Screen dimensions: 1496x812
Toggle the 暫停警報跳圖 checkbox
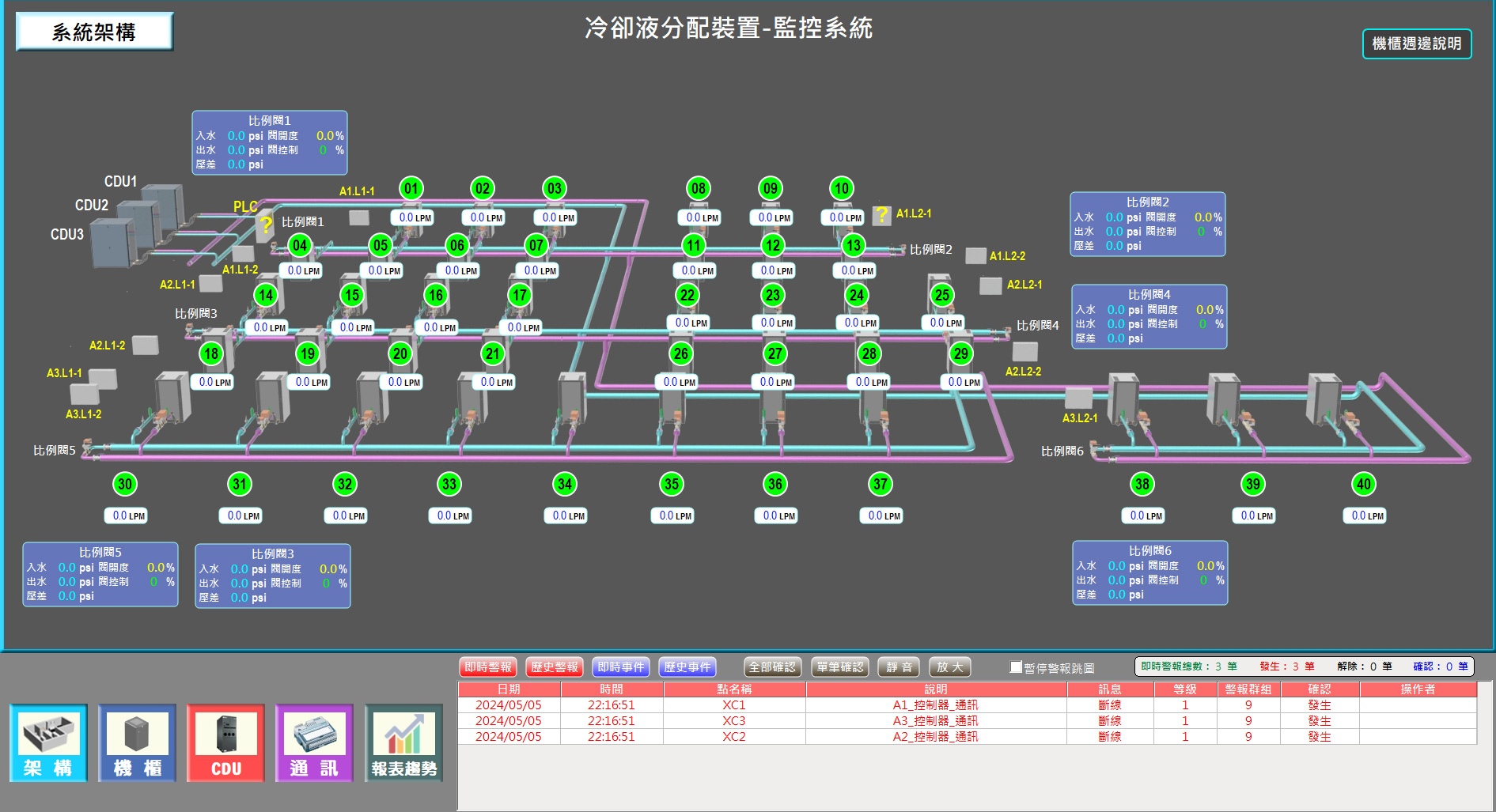(1017, 667)
